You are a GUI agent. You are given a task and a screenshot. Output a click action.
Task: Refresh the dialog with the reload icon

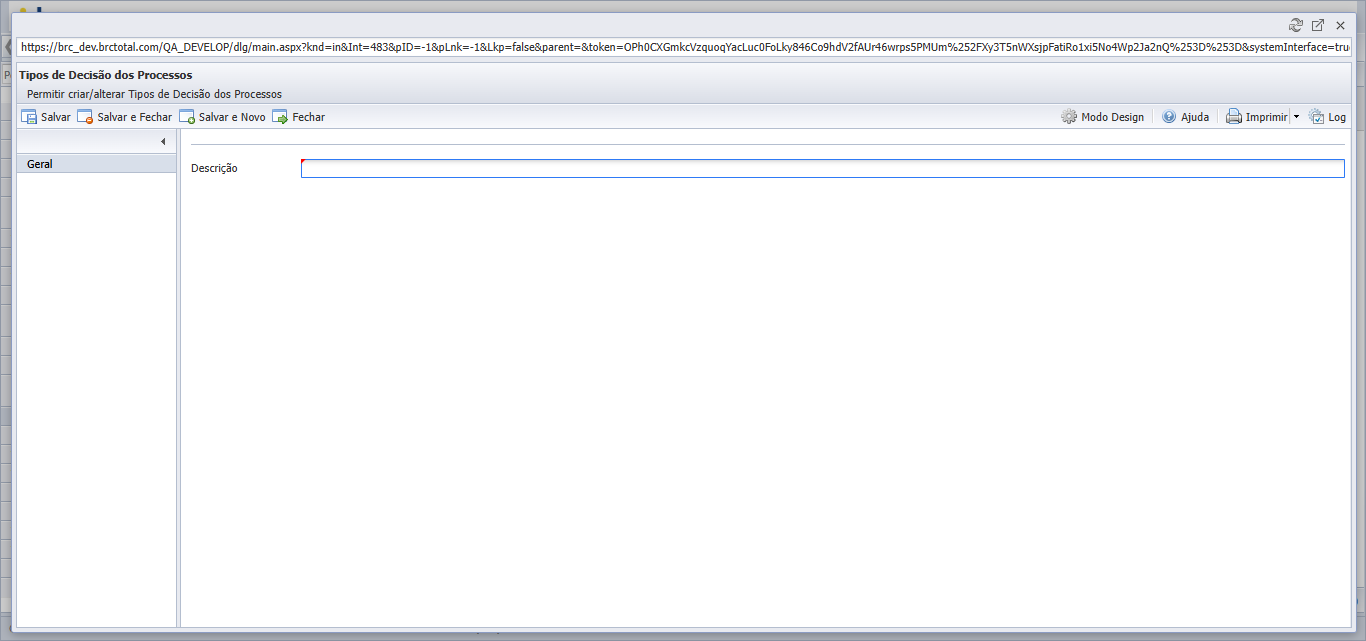[1296, 25]
